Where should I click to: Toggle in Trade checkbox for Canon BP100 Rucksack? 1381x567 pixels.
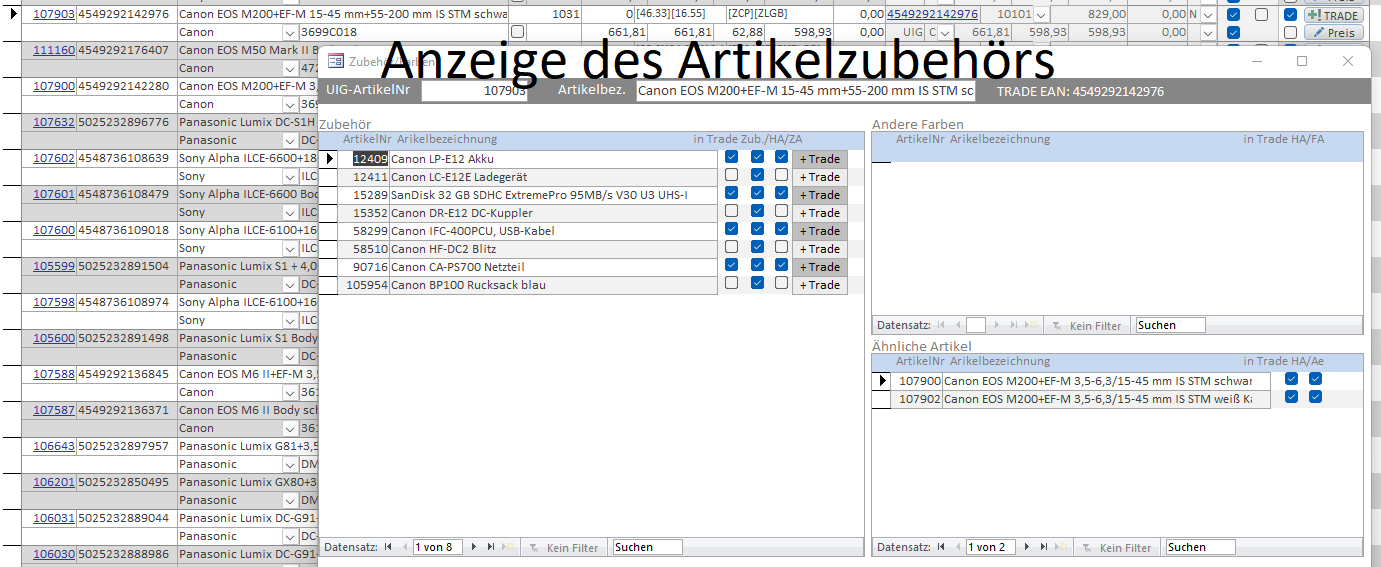[732, 283]
